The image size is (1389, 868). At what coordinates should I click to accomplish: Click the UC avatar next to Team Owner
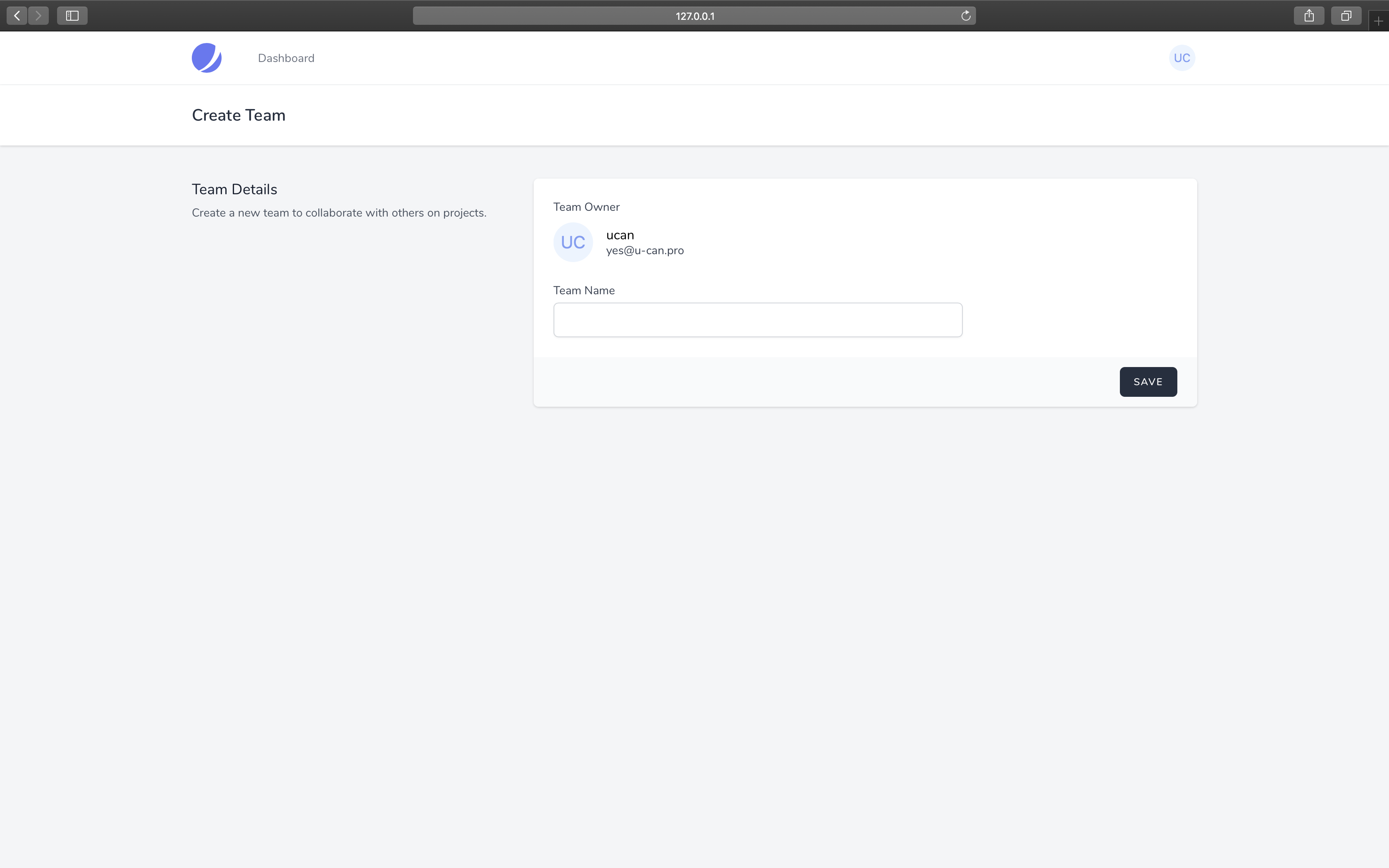[572, 242]
